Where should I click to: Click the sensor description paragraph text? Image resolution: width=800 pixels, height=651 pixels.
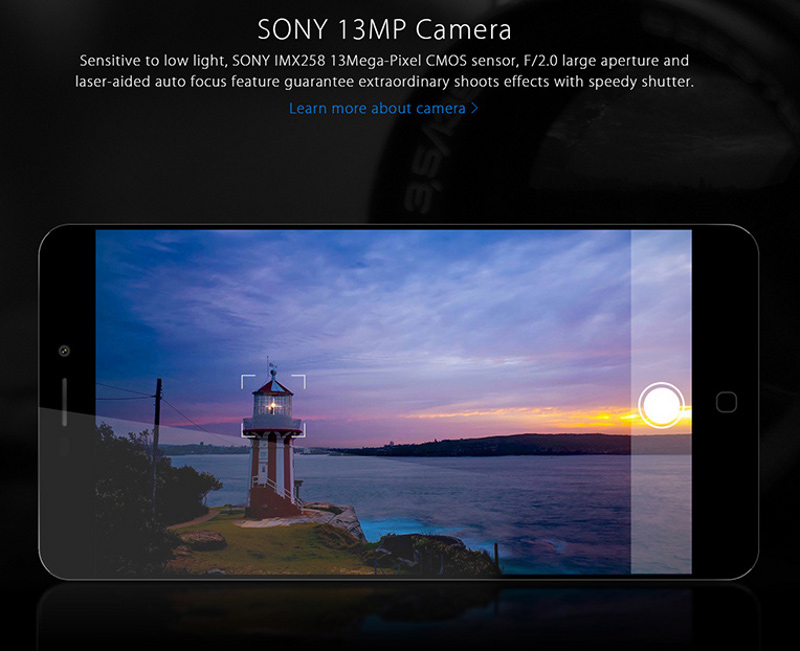click(x=384, y=71)
